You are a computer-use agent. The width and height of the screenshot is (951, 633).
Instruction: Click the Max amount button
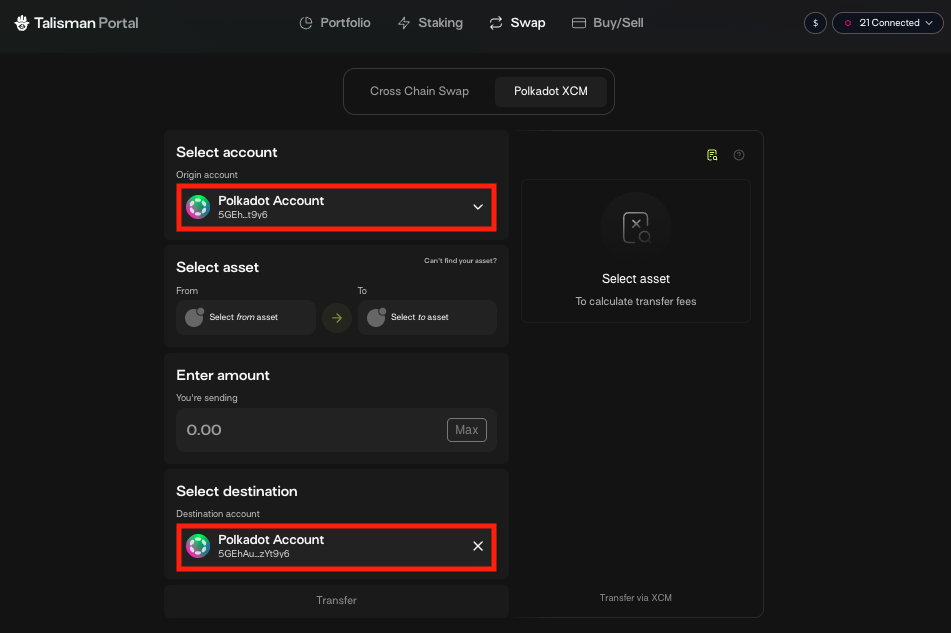[466, 430]
